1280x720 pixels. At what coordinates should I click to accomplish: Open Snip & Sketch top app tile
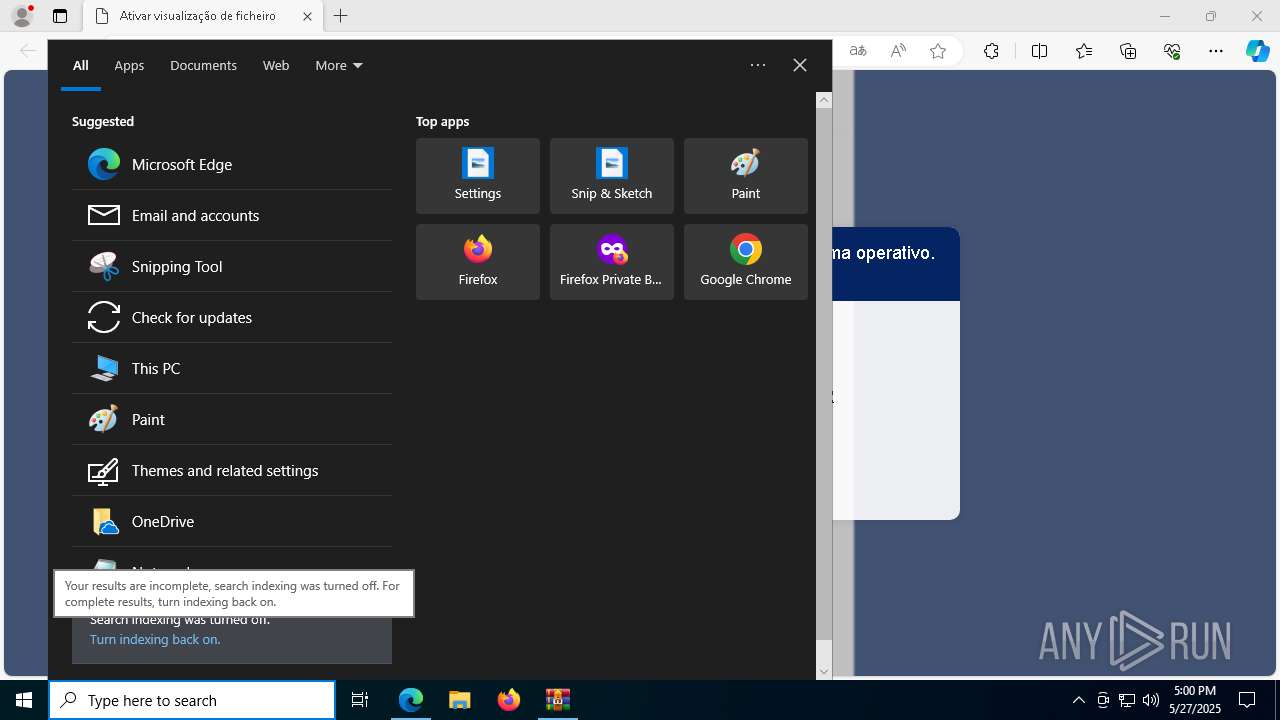pyautogui.click(x=612, y=176)
